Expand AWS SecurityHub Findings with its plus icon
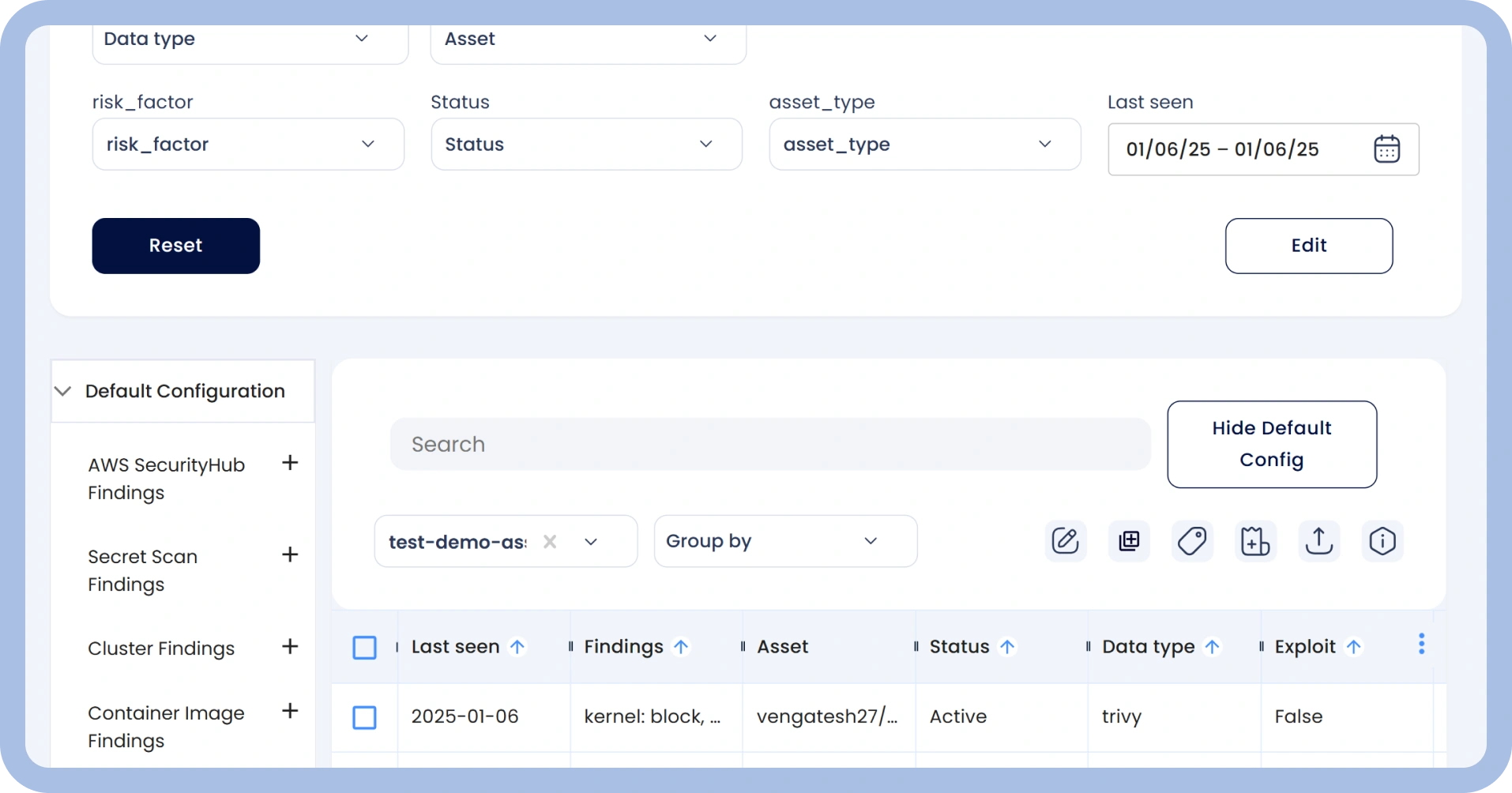Viewport: 1512px width, 793px height. pyautogui.click(x=290, y=463)
